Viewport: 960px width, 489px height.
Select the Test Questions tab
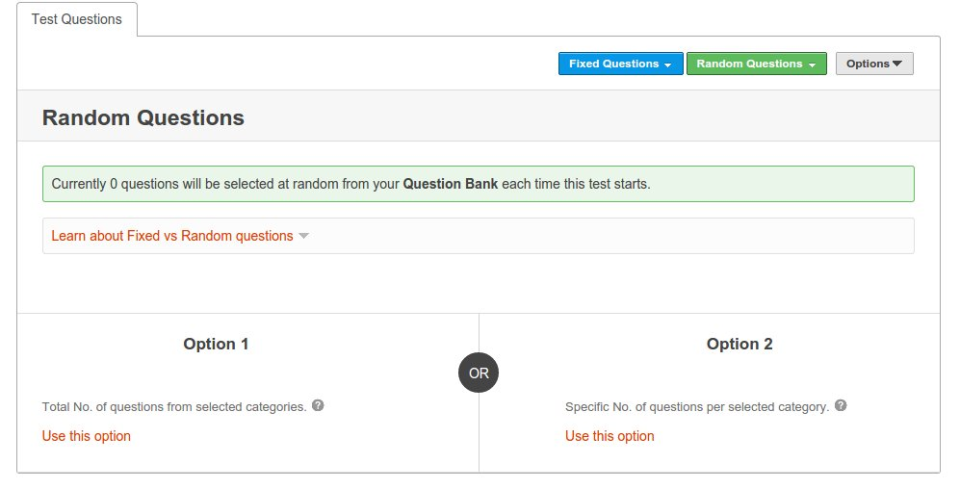[x=77, y=19]
